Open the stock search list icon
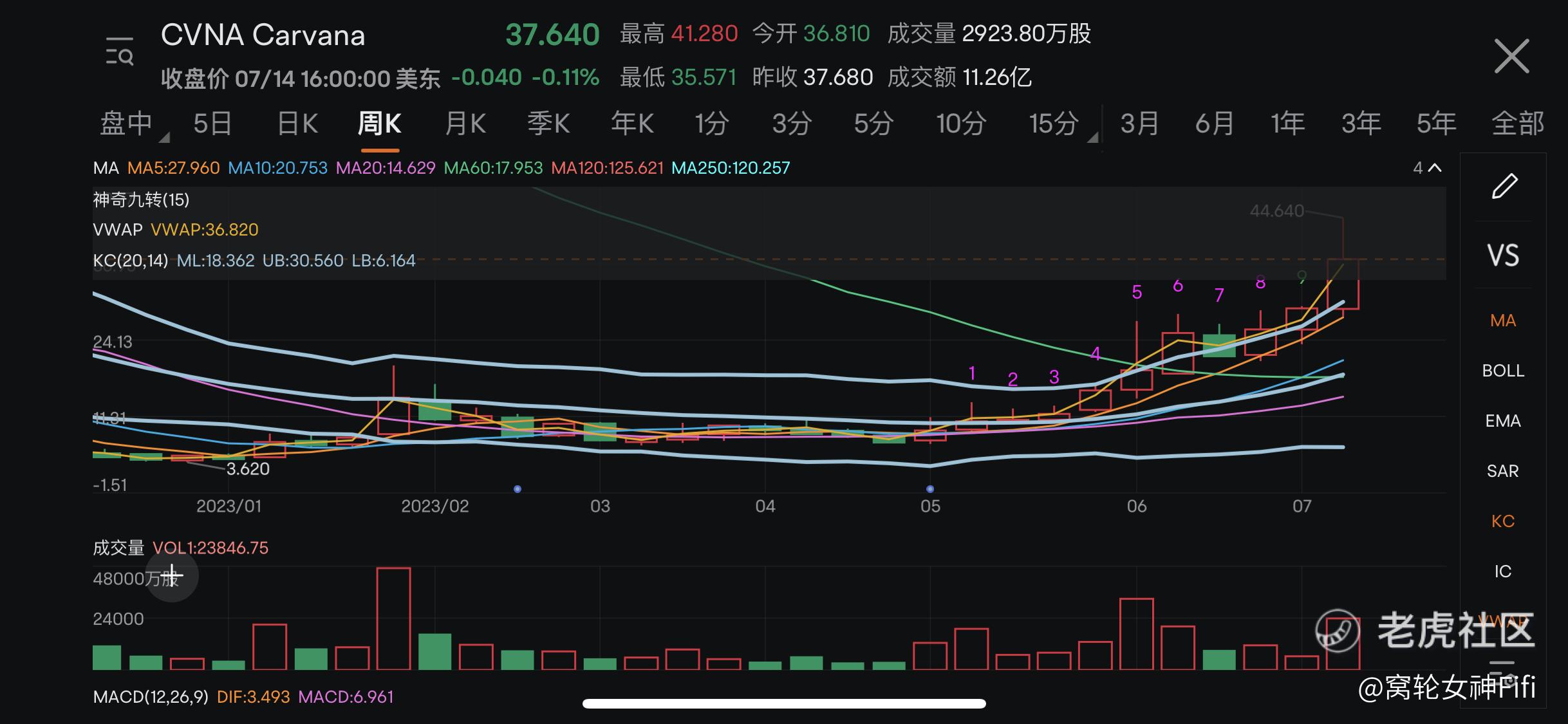1568x724 pixels. [120, 52]
